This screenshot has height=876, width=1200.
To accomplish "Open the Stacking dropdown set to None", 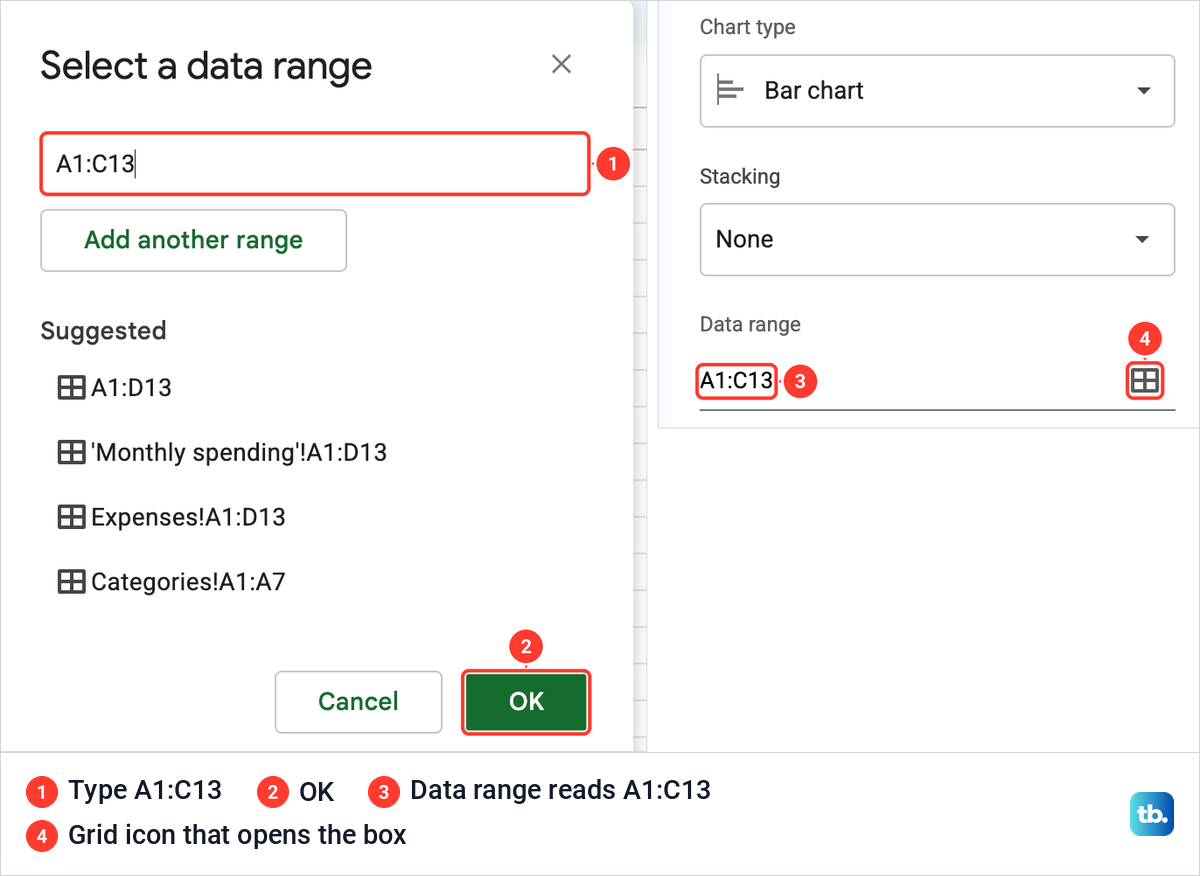I will coord(937,240).
